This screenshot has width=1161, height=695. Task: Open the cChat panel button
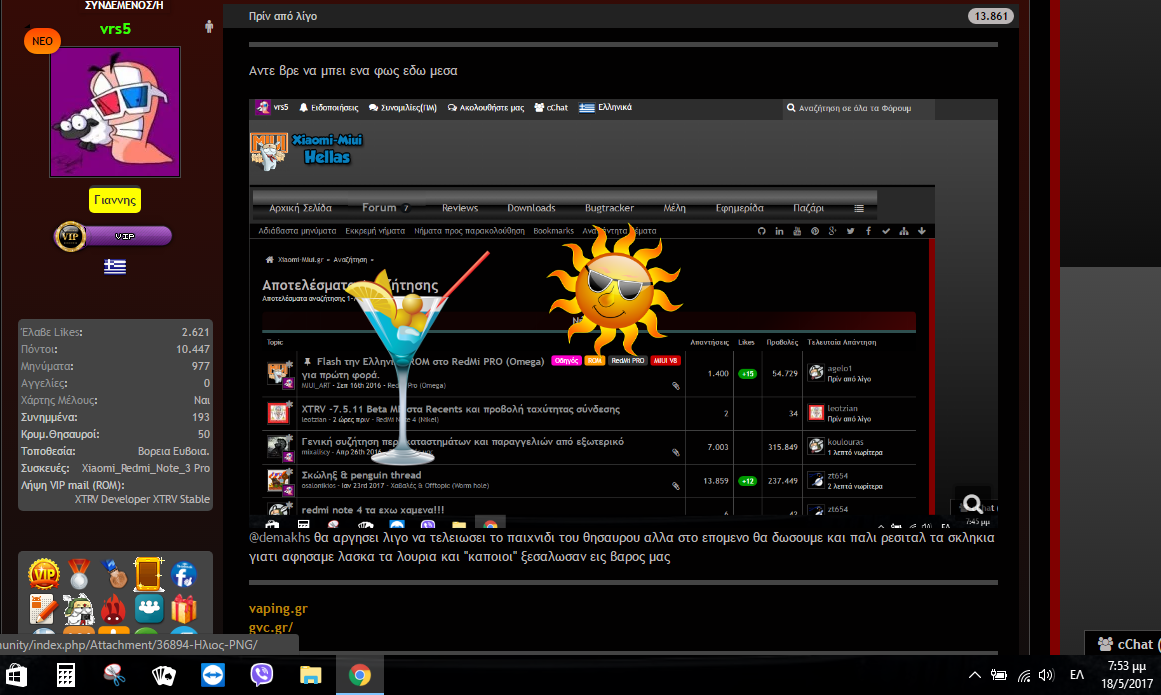click(x=1124, y=644)
